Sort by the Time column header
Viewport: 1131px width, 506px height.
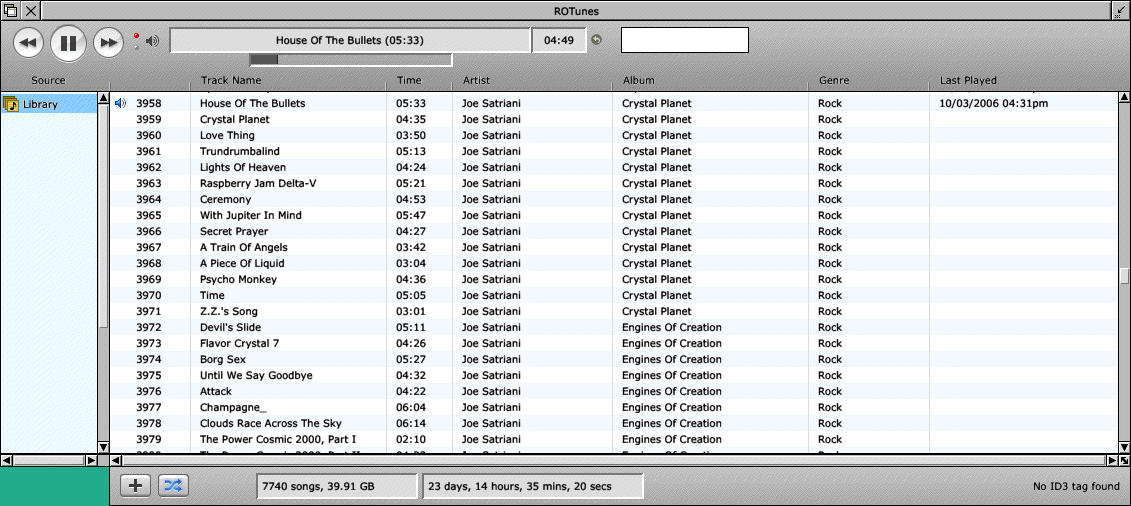click(x=408, y=80)
